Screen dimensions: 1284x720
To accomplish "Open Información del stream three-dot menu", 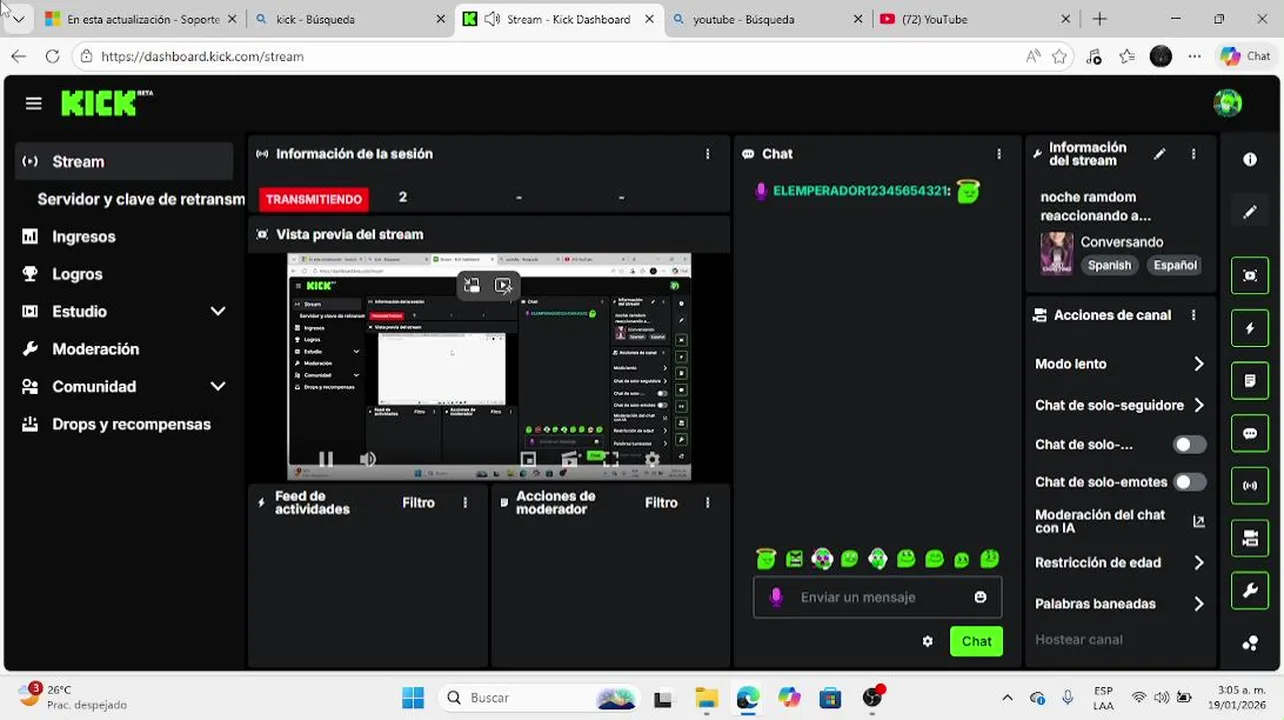I will coord(1193,154).
